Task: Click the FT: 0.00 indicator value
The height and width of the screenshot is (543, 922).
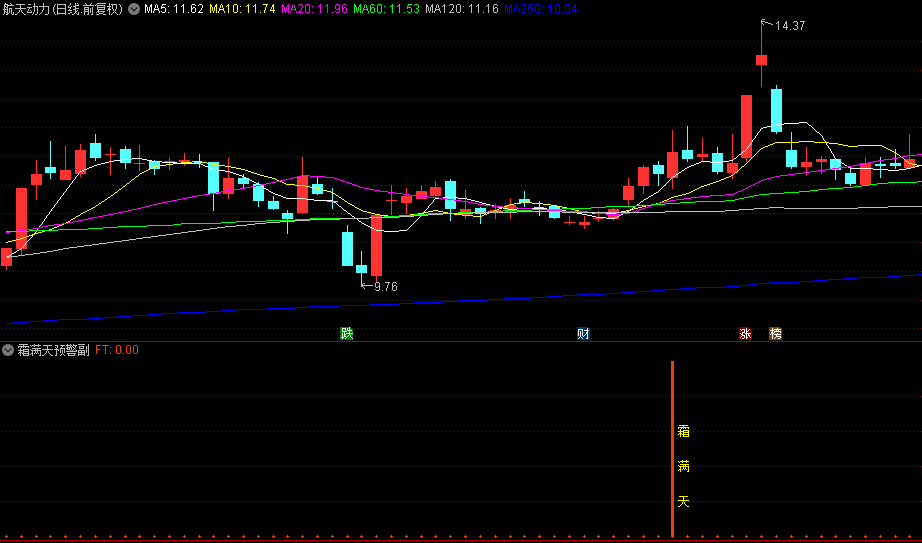Action: [117, 350]
